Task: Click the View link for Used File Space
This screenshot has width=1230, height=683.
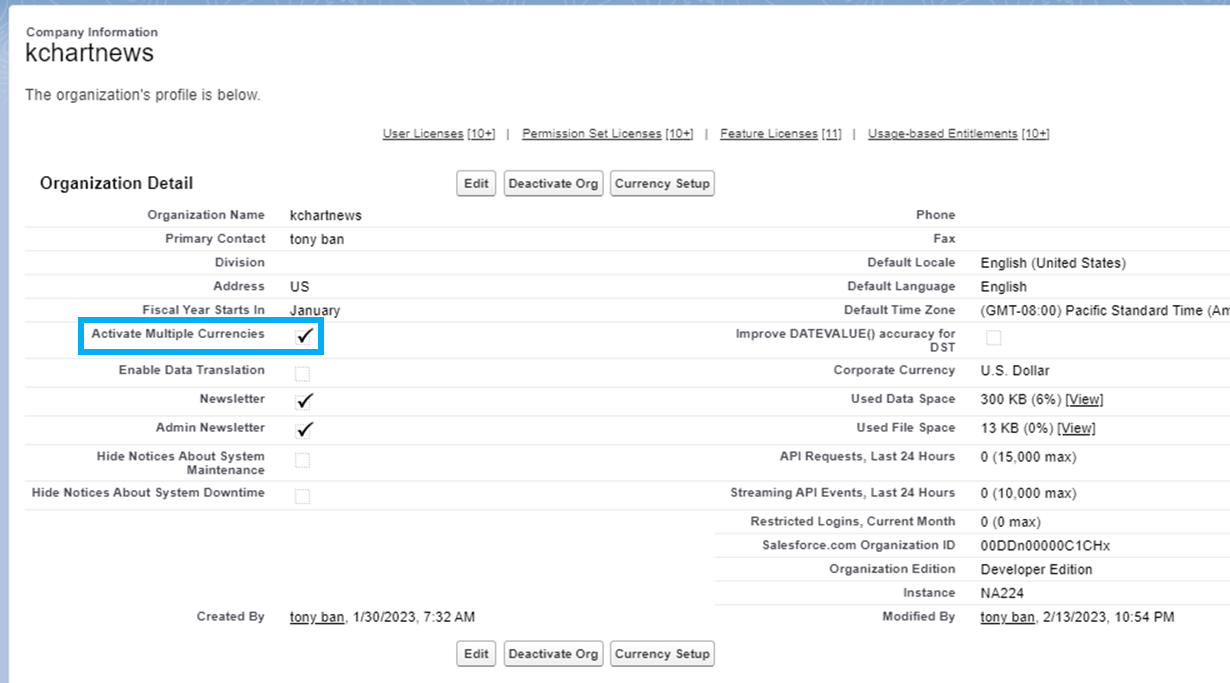Action: click(1076, 428)
